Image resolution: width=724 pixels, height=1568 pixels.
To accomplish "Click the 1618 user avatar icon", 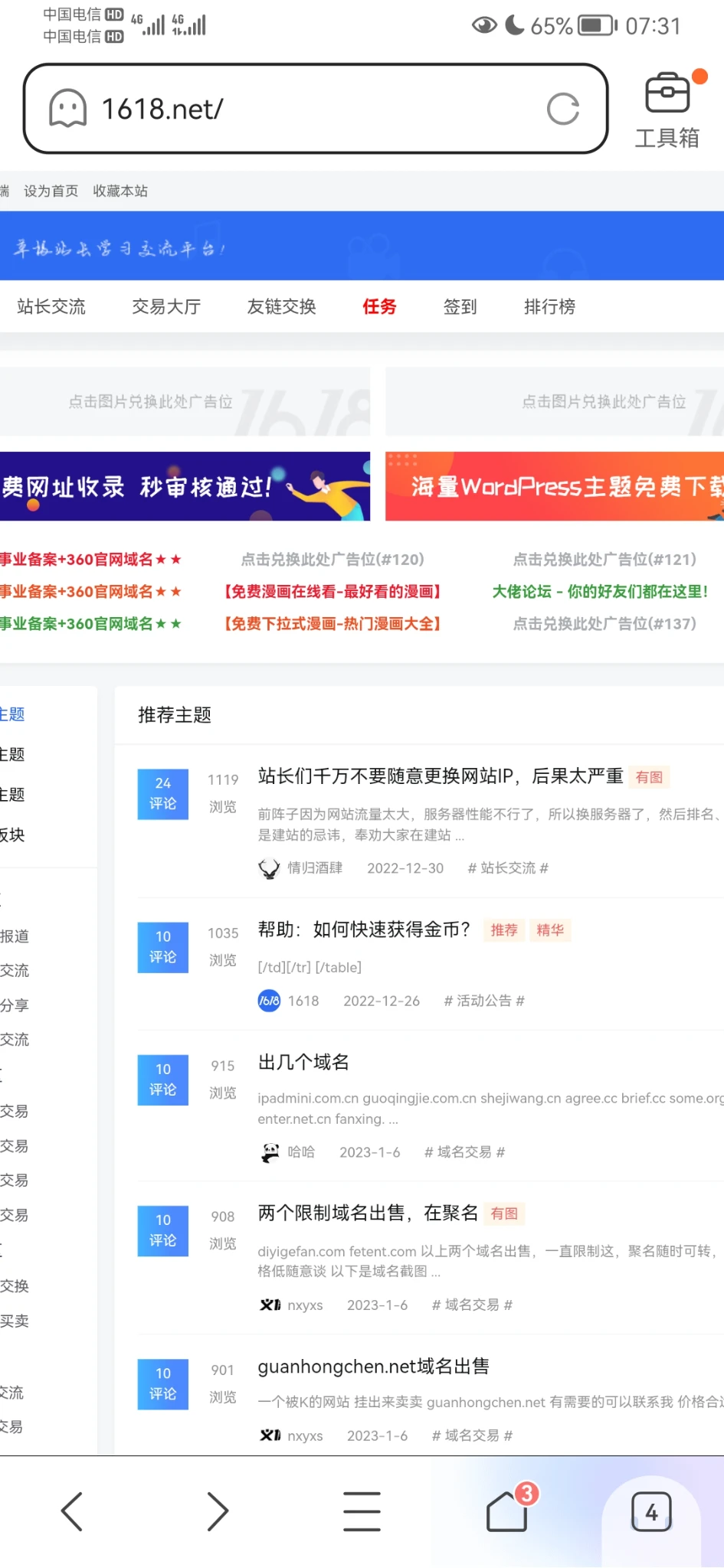I will click(269, 1001).
